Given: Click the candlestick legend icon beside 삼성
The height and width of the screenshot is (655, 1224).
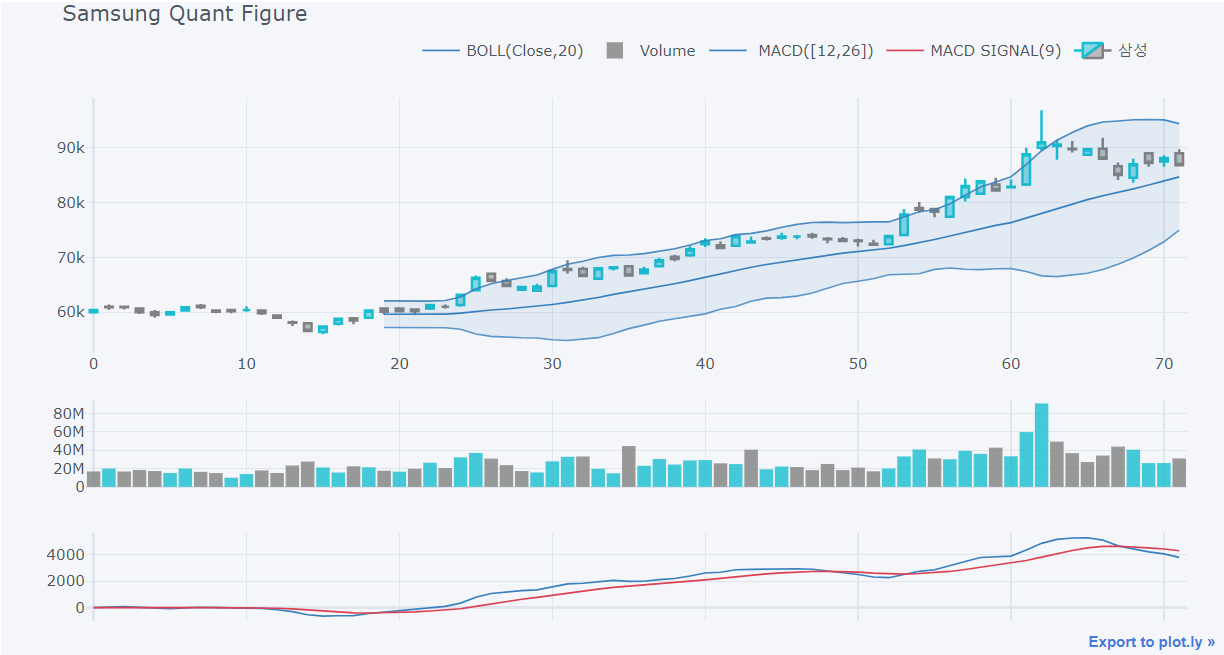Looking at the screenshot, I should tap(1092, 50).
